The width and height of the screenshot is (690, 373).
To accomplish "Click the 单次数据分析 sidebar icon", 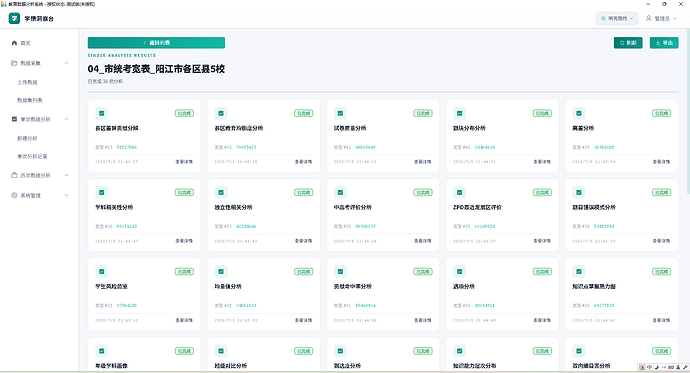I will click(14, 119).
